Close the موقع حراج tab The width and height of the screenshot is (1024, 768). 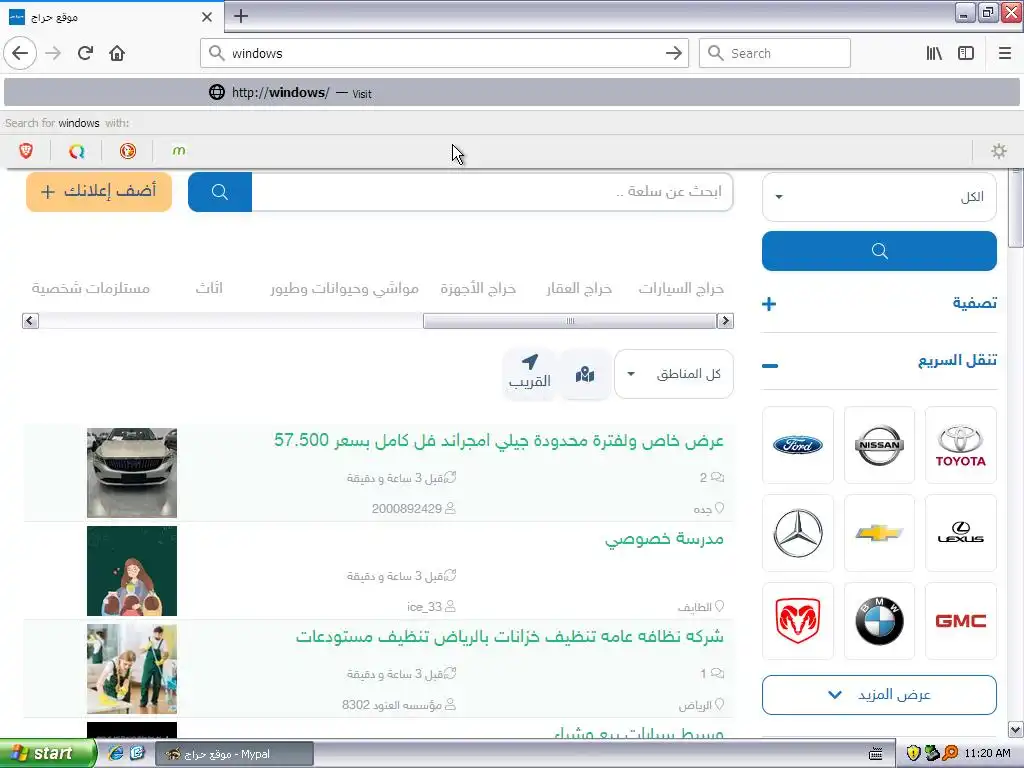pyautogui.click(x=207, y=17)
